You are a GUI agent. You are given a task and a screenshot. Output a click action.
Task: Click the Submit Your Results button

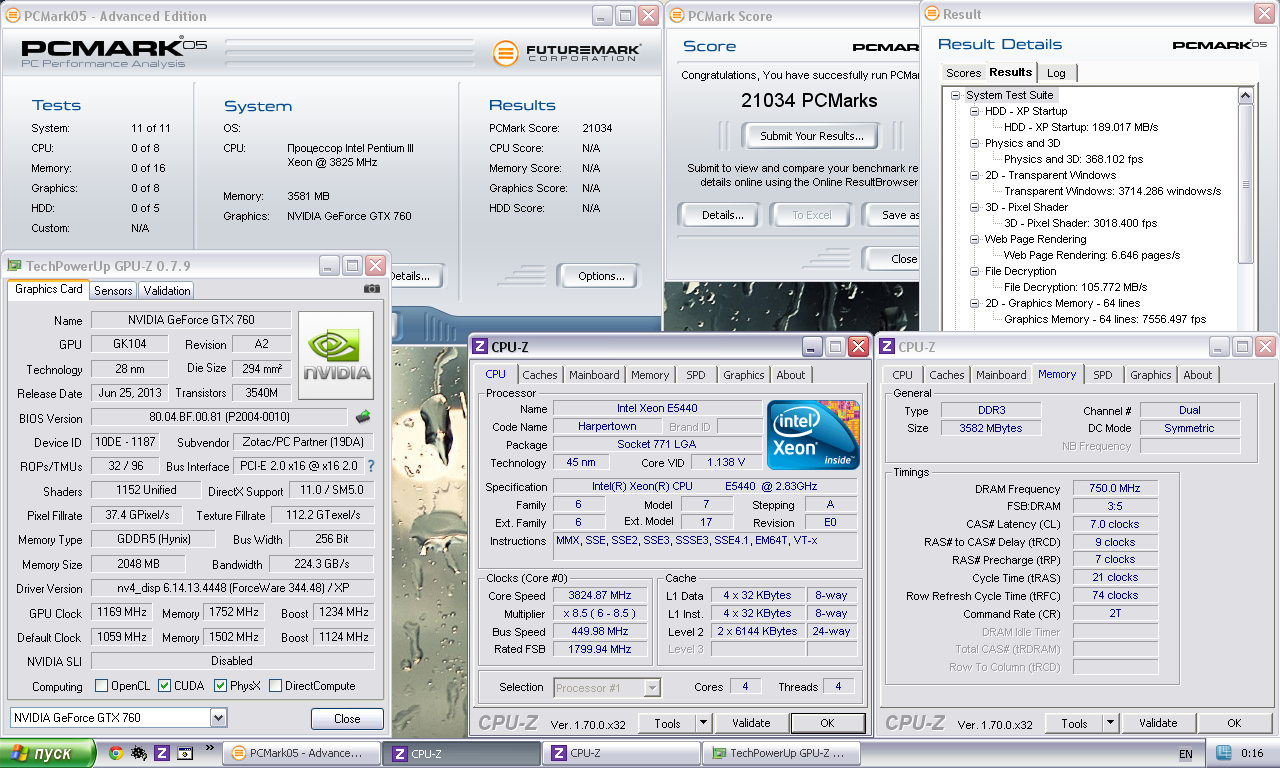point(811,136)
